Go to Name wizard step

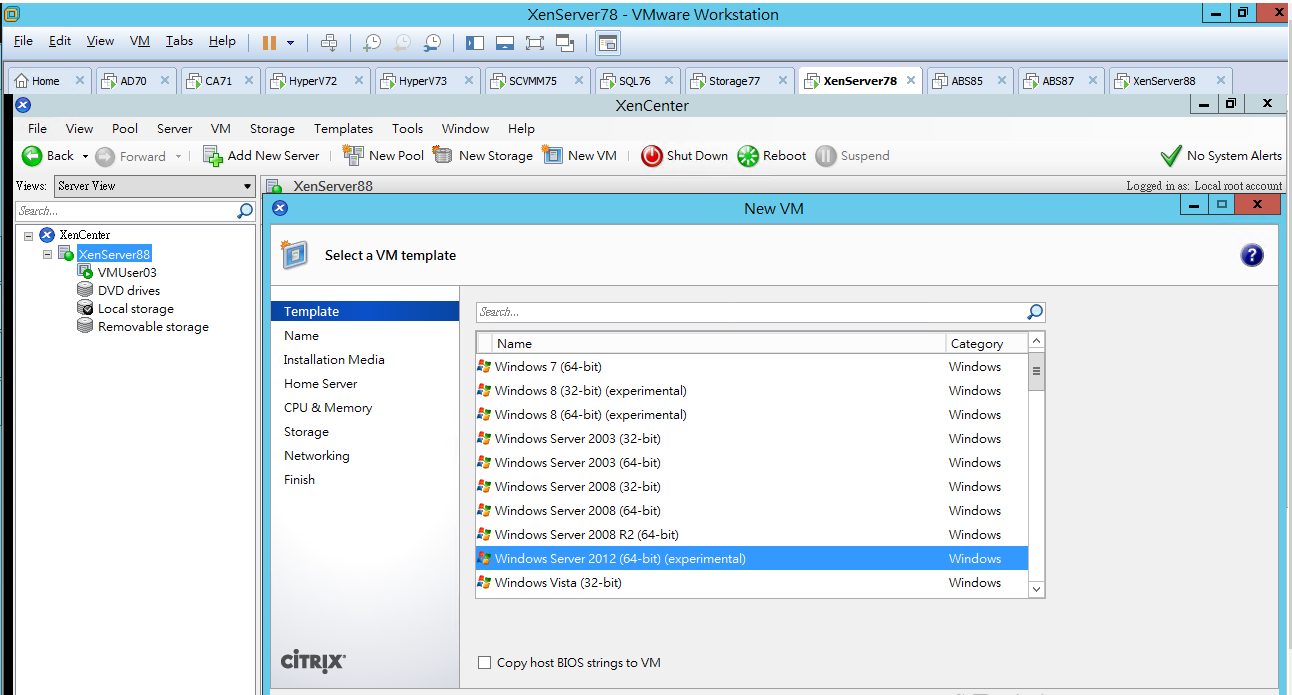[301, 336]
